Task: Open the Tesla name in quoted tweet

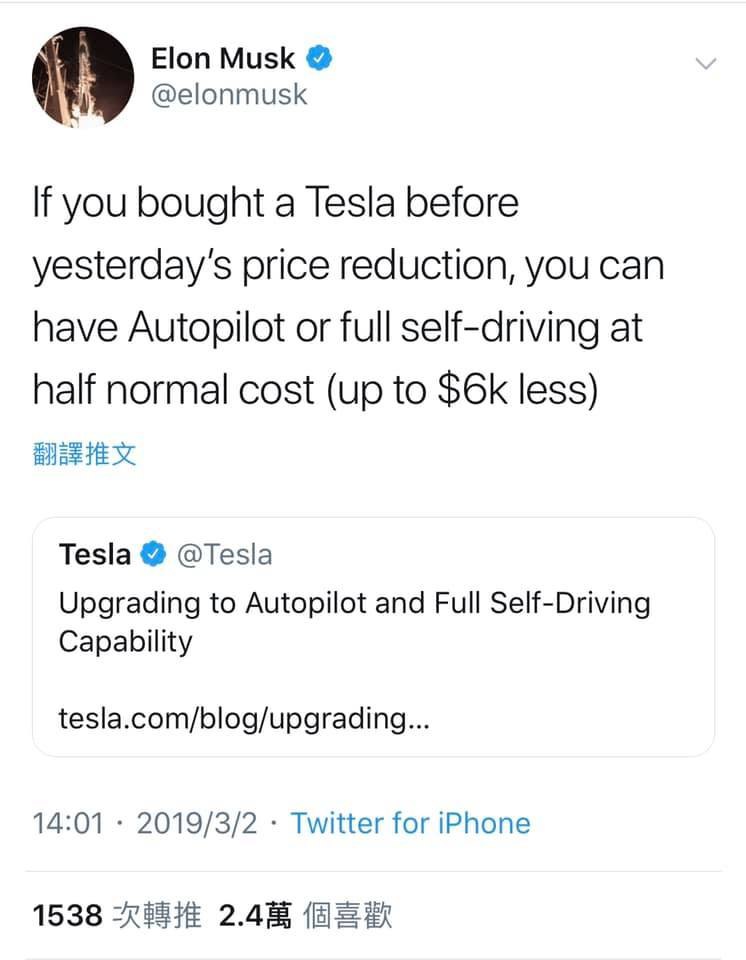Action: 95,554
